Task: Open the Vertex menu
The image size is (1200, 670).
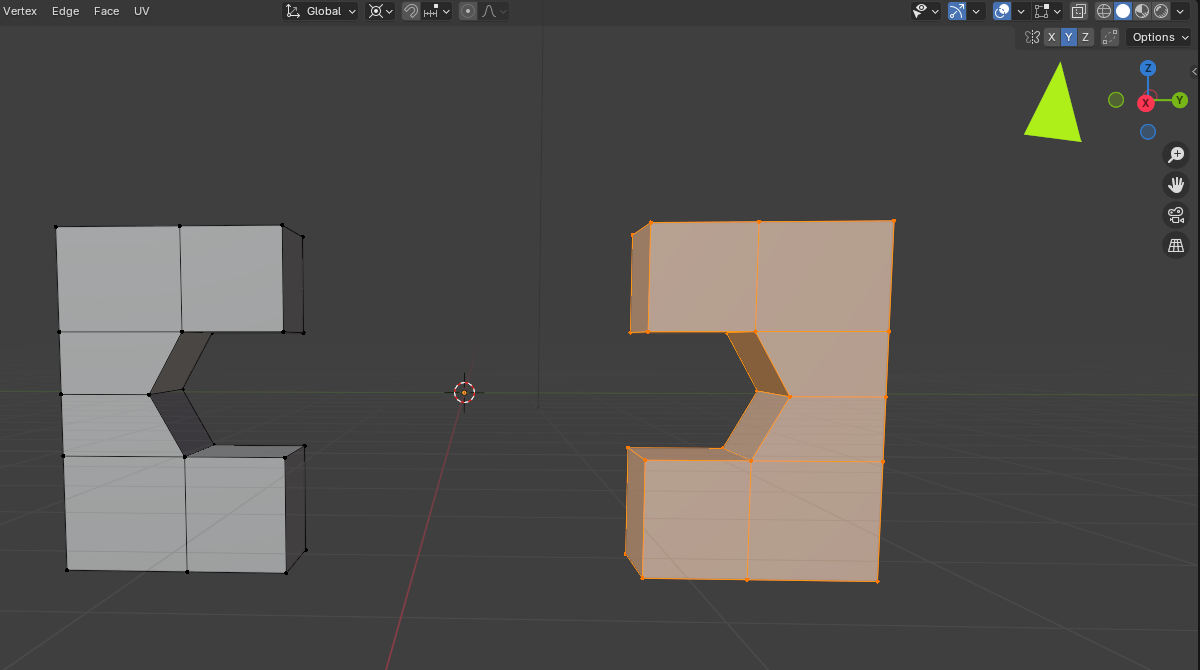Action: [x=20, y=11]
